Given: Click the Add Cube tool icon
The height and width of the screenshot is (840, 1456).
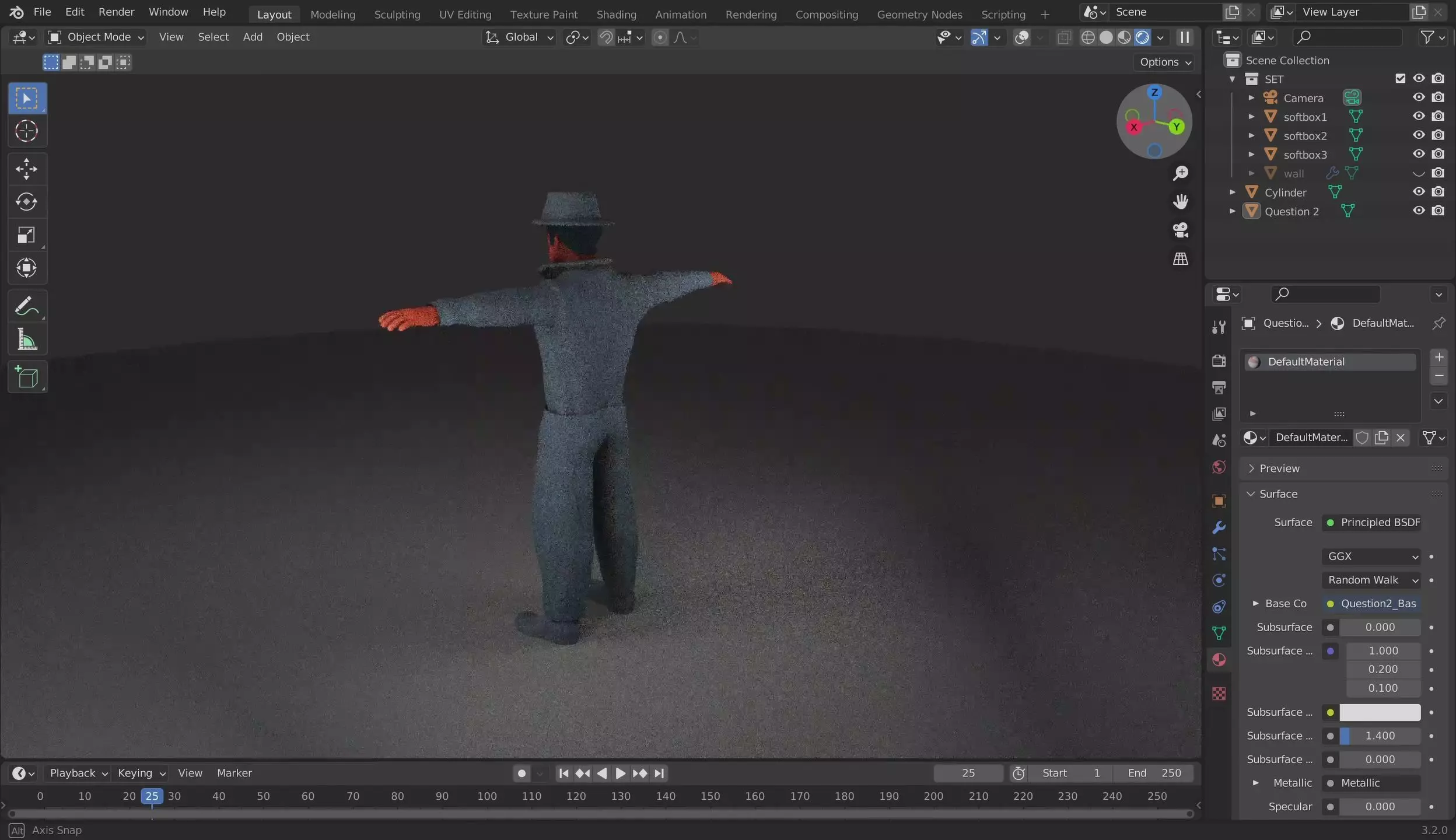Looking at the screenshot, I should click(26, 377).
